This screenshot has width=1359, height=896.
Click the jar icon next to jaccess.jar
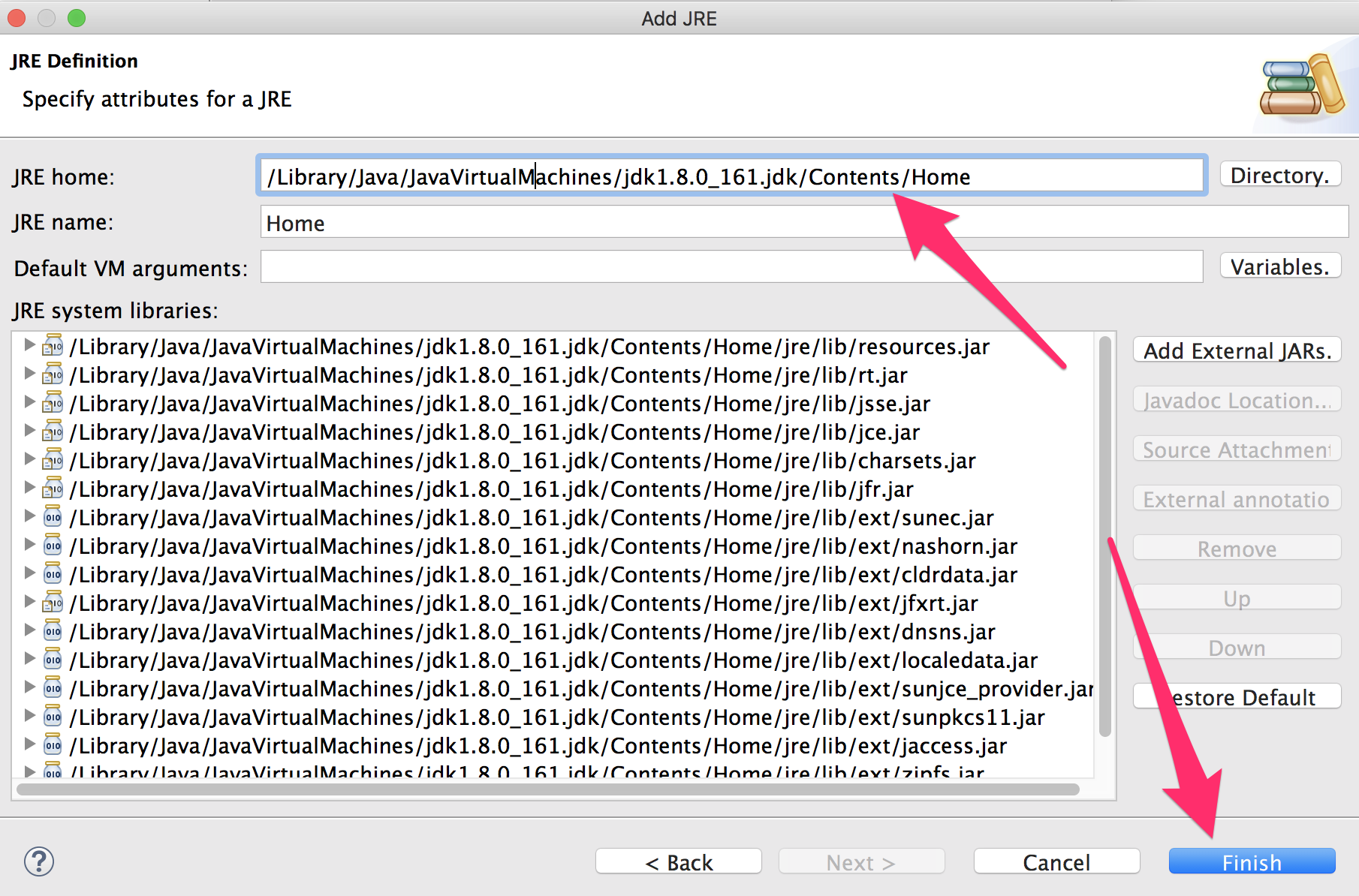(x=53, y=745)
